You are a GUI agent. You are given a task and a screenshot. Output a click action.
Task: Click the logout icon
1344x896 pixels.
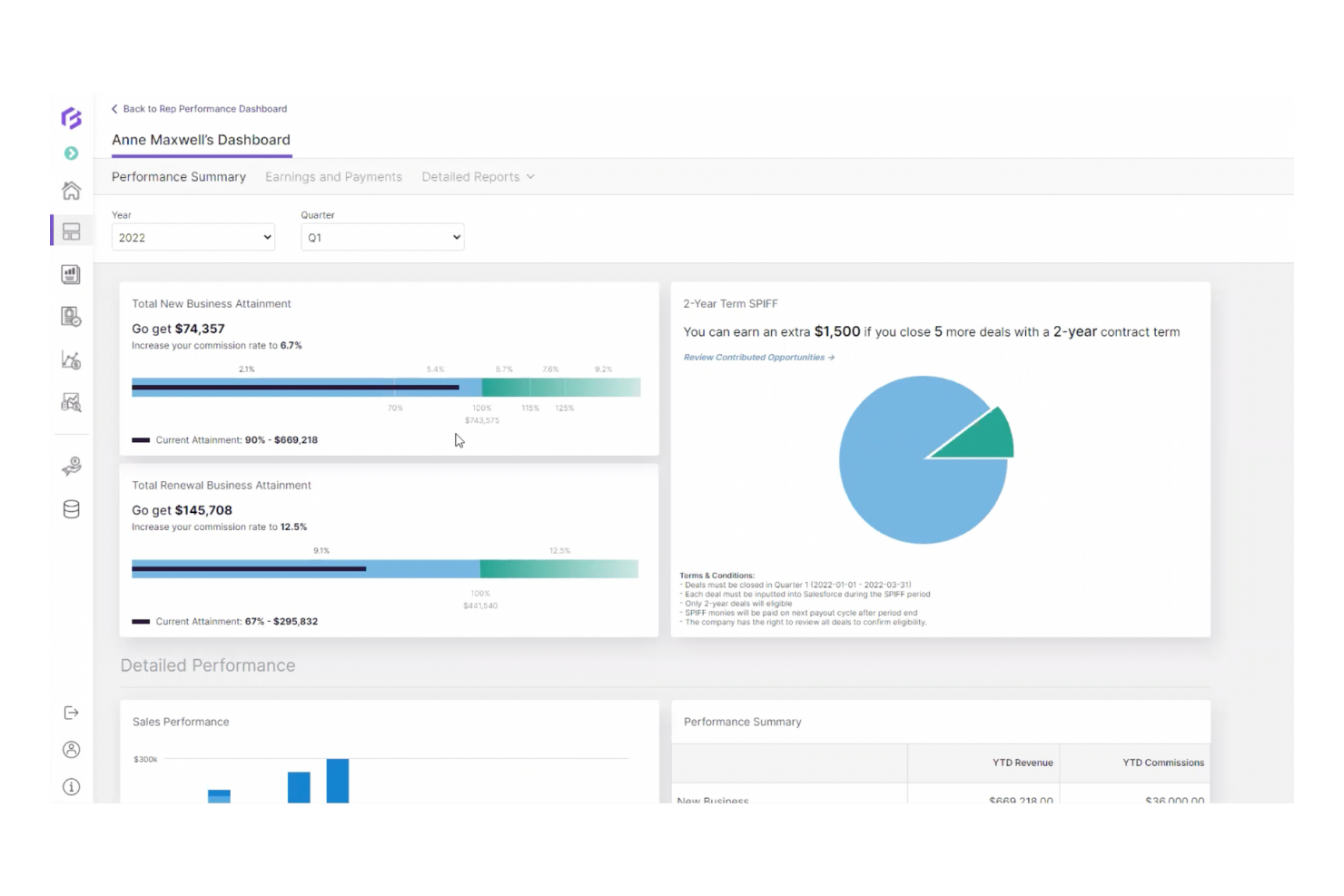point(71,713)
